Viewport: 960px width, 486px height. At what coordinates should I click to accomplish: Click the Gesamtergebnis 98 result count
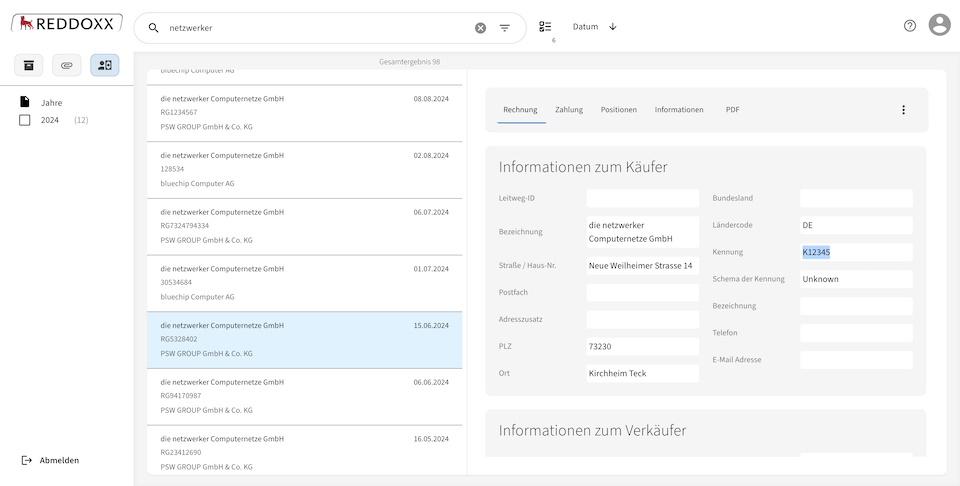409,62
